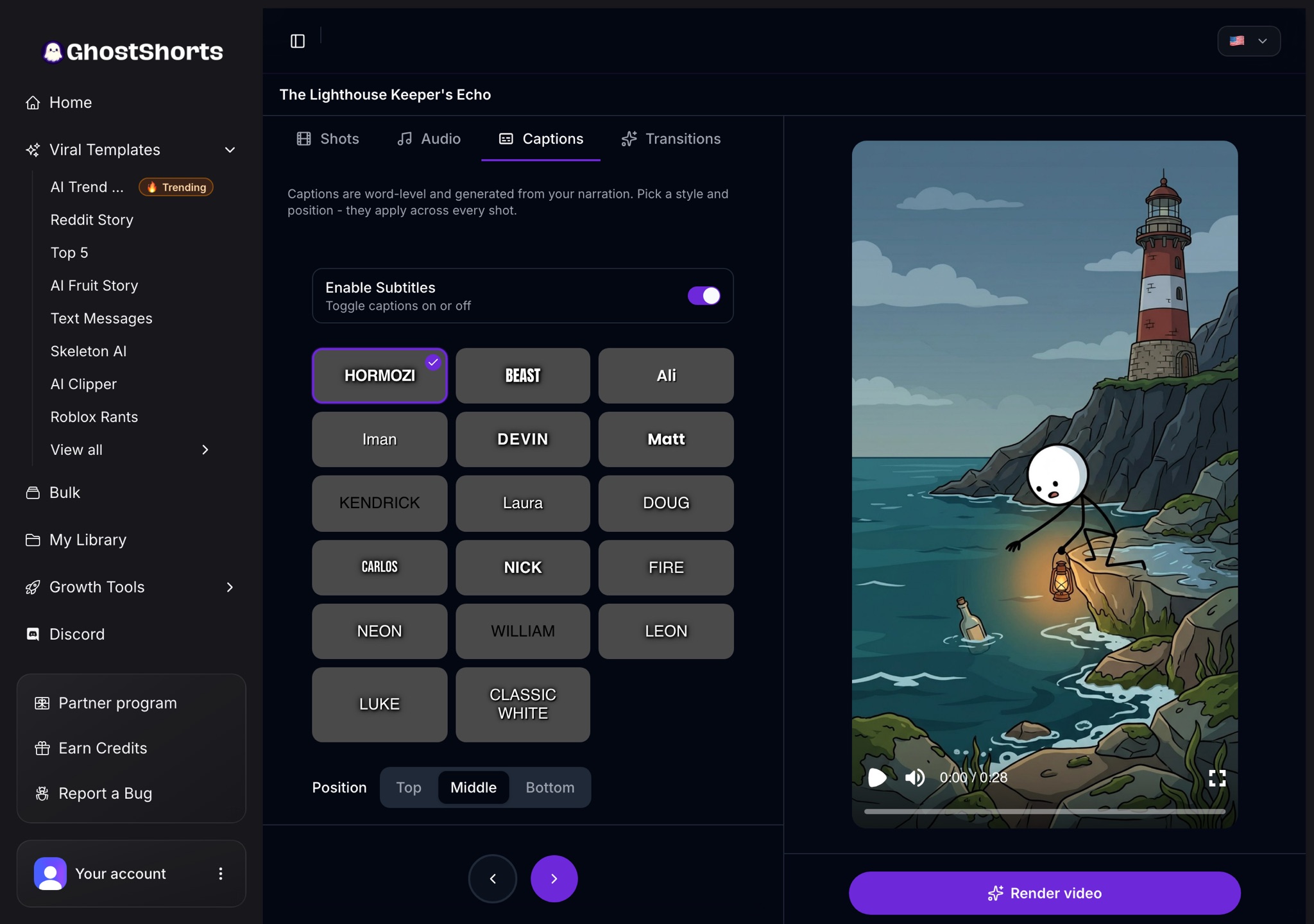Go to next step purple arrow
Image resolution: width=1314 pixels, height=924 pixels.
click(x=554, y=878)
